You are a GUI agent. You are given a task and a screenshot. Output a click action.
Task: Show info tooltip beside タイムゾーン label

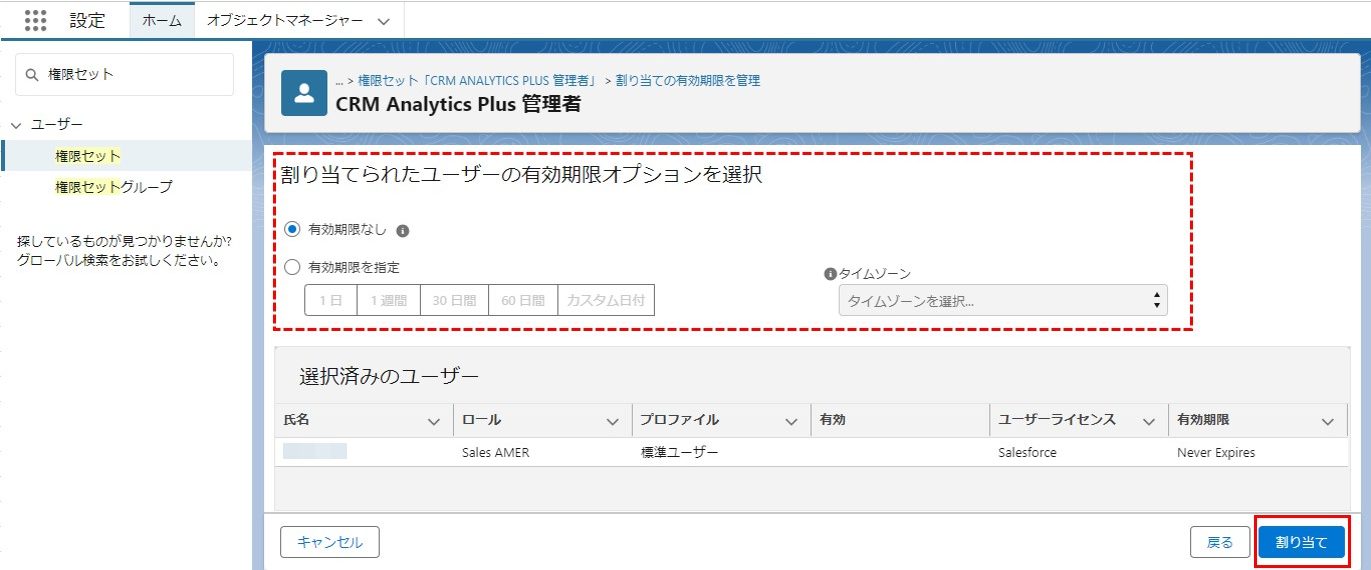[x=830, y=274]
